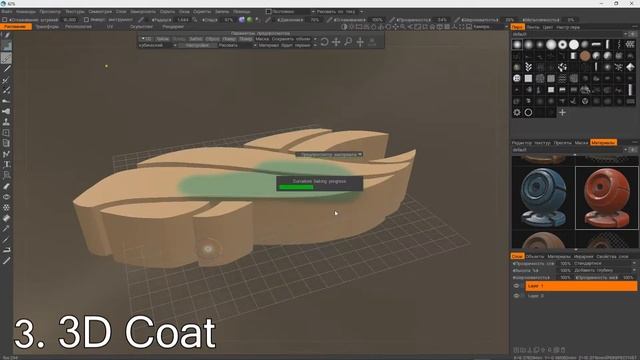Image resolution: width=640 pixels, height=360 pixels.
Task: Open the depth blend dropdown Добавить глубину
Action: pos(605,270)
